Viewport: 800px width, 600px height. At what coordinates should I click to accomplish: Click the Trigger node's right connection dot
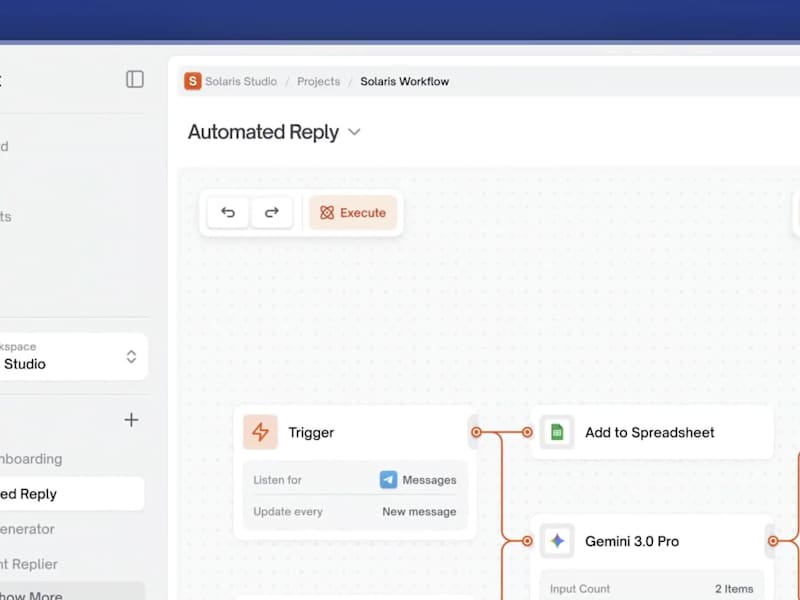pos(477,432)
